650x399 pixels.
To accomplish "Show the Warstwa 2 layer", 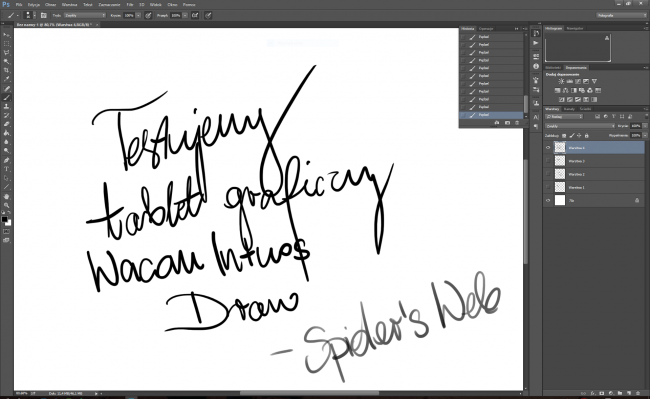I will point(548,174).
